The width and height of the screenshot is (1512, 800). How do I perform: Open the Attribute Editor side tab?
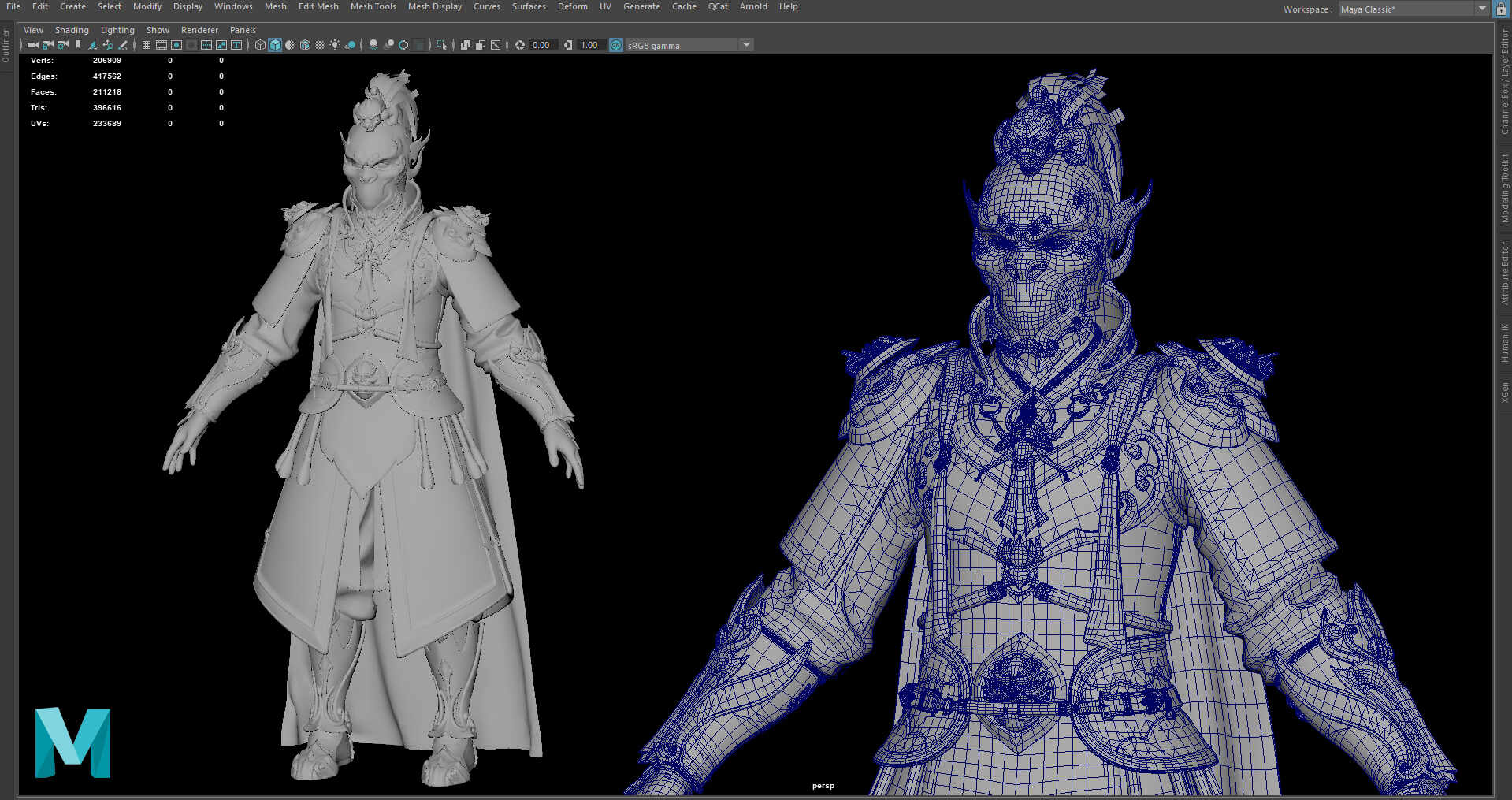coord(1504,273)
